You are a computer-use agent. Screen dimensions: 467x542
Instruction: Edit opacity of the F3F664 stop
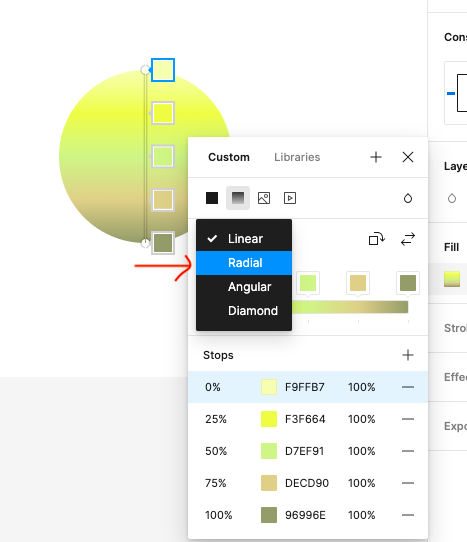click(x=362, y=419)
